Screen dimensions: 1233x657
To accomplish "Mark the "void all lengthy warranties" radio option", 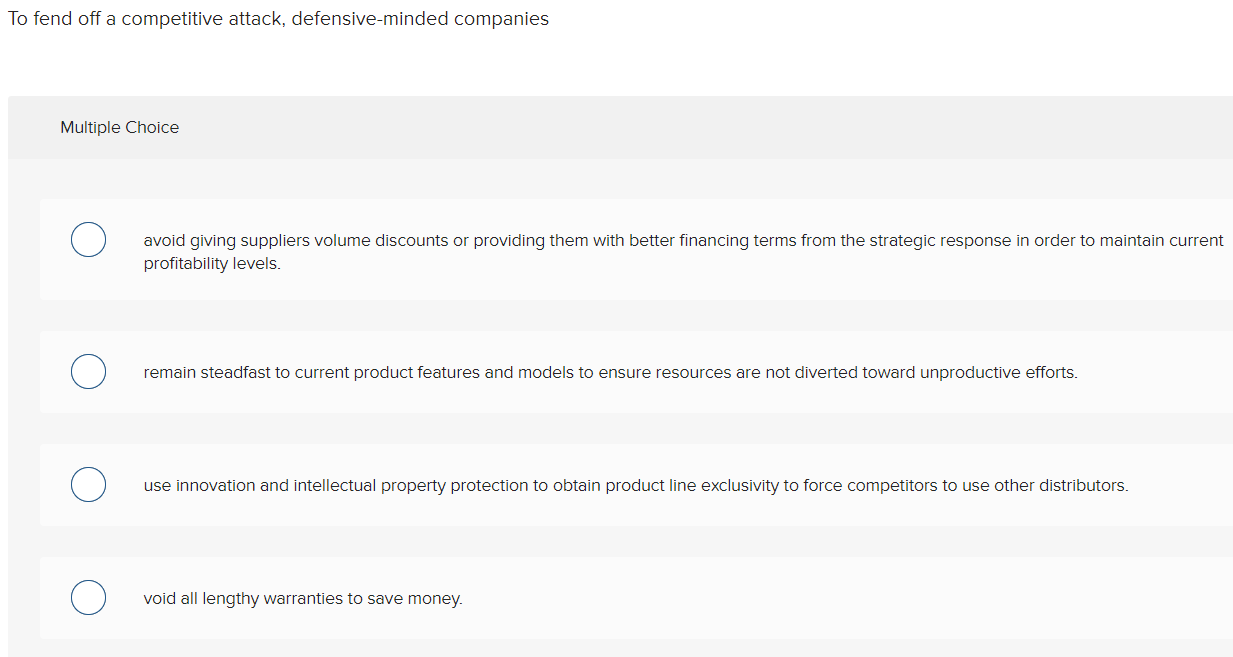I will pyautogui.click(x=88, y=598).
